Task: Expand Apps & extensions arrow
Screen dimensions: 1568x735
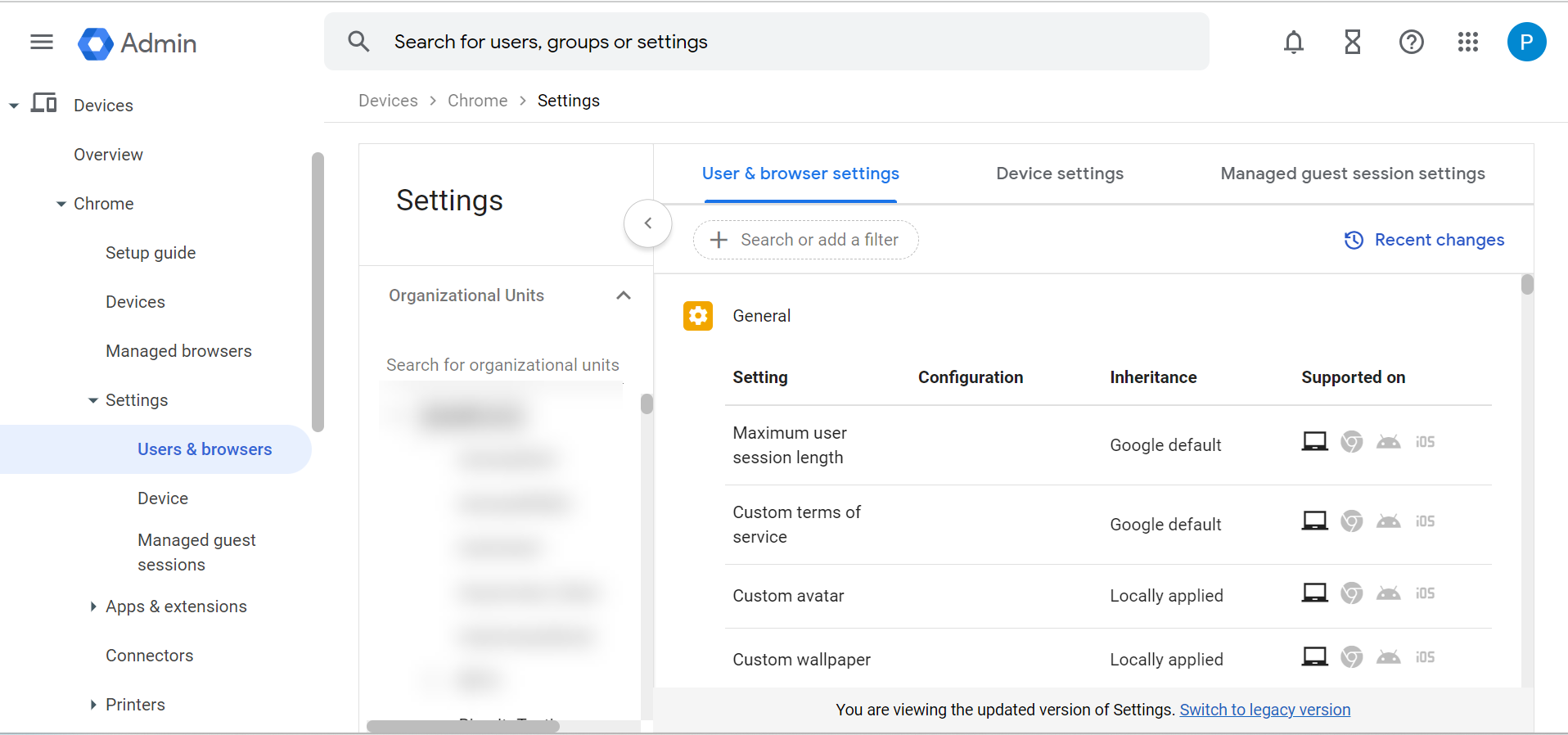Action: pos(93,606)
